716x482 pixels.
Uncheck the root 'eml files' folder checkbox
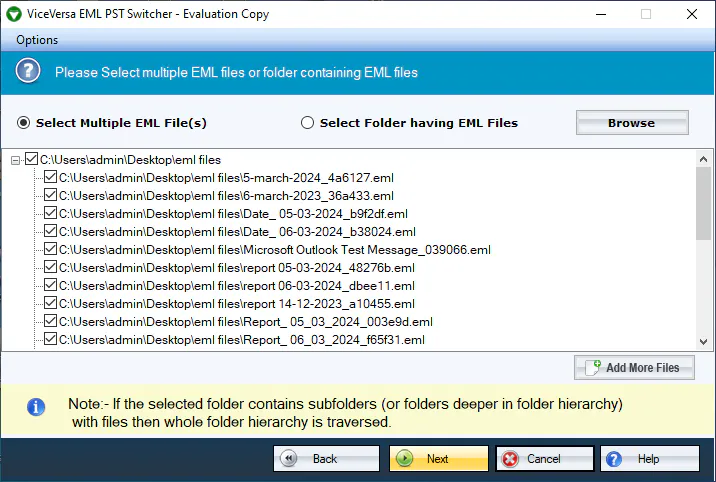point(32,159)
